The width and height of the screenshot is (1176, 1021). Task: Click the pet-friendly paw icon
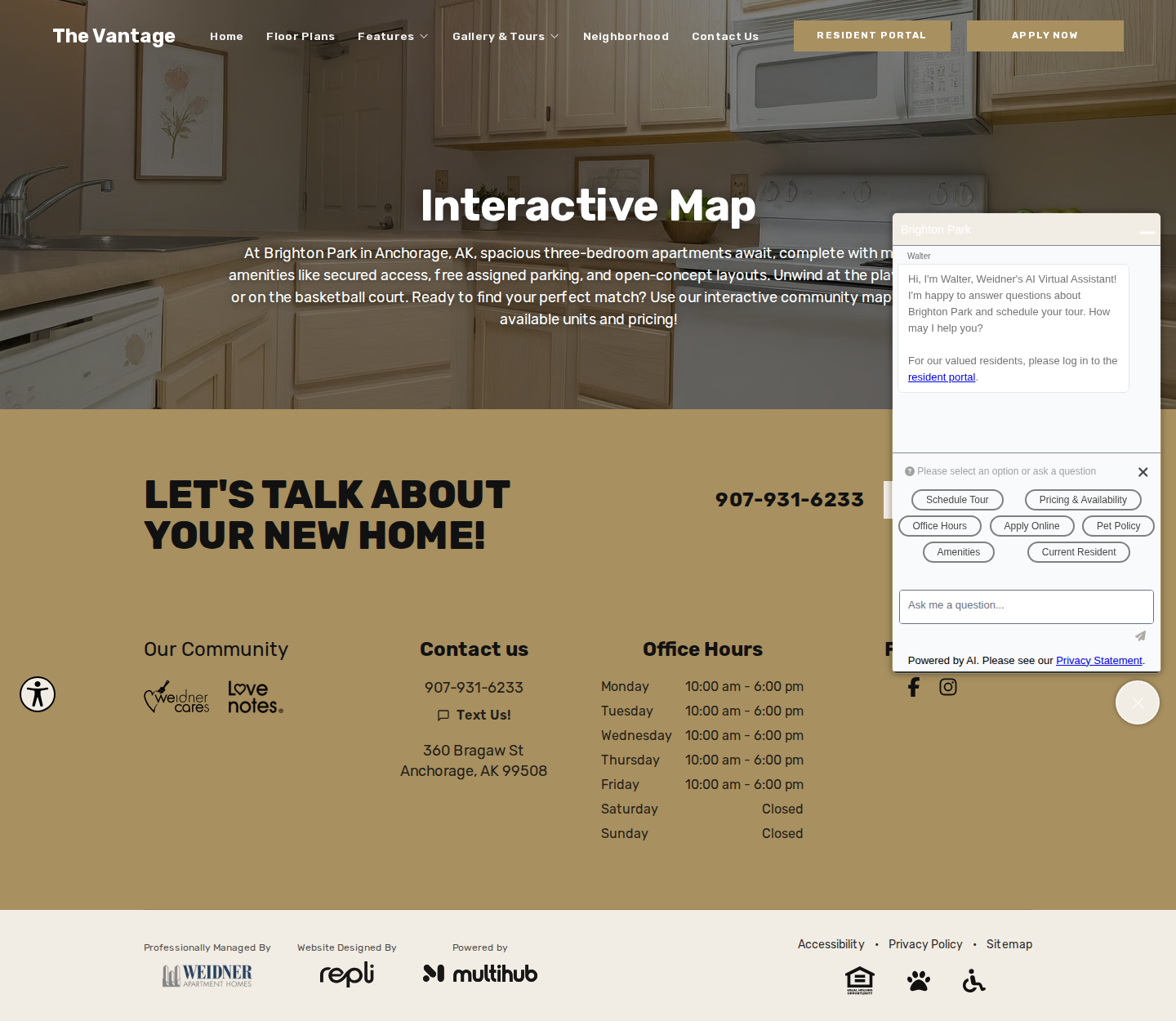919,980
